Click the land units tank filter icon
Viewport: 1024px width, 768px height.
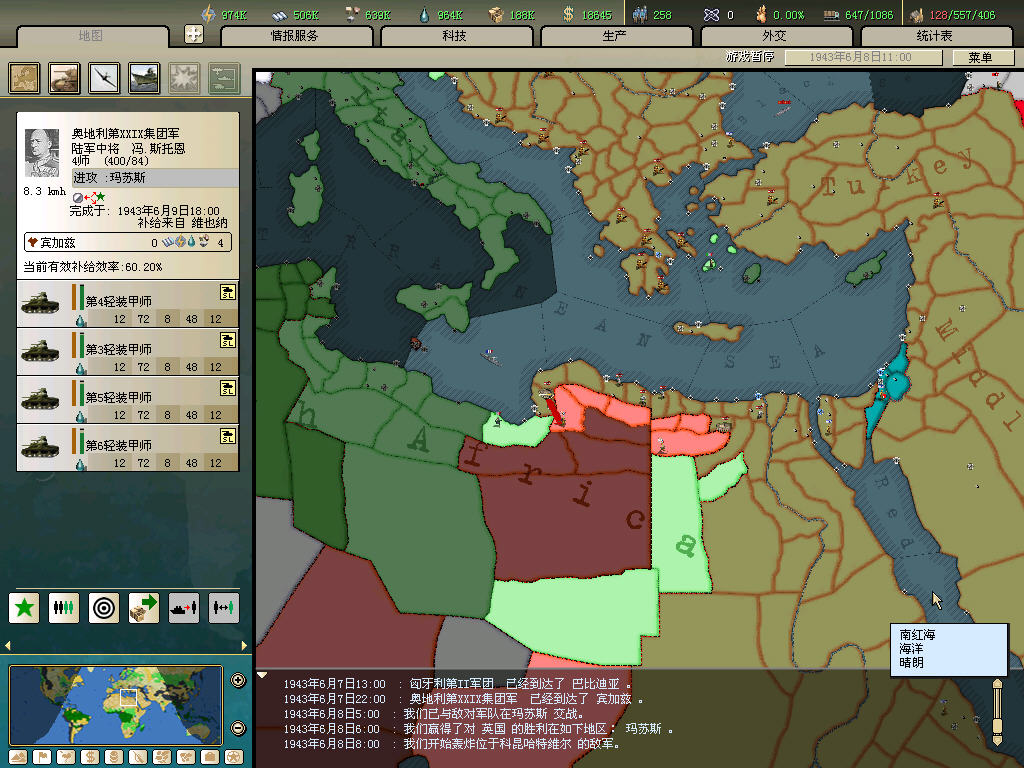[x=64, y=78]
